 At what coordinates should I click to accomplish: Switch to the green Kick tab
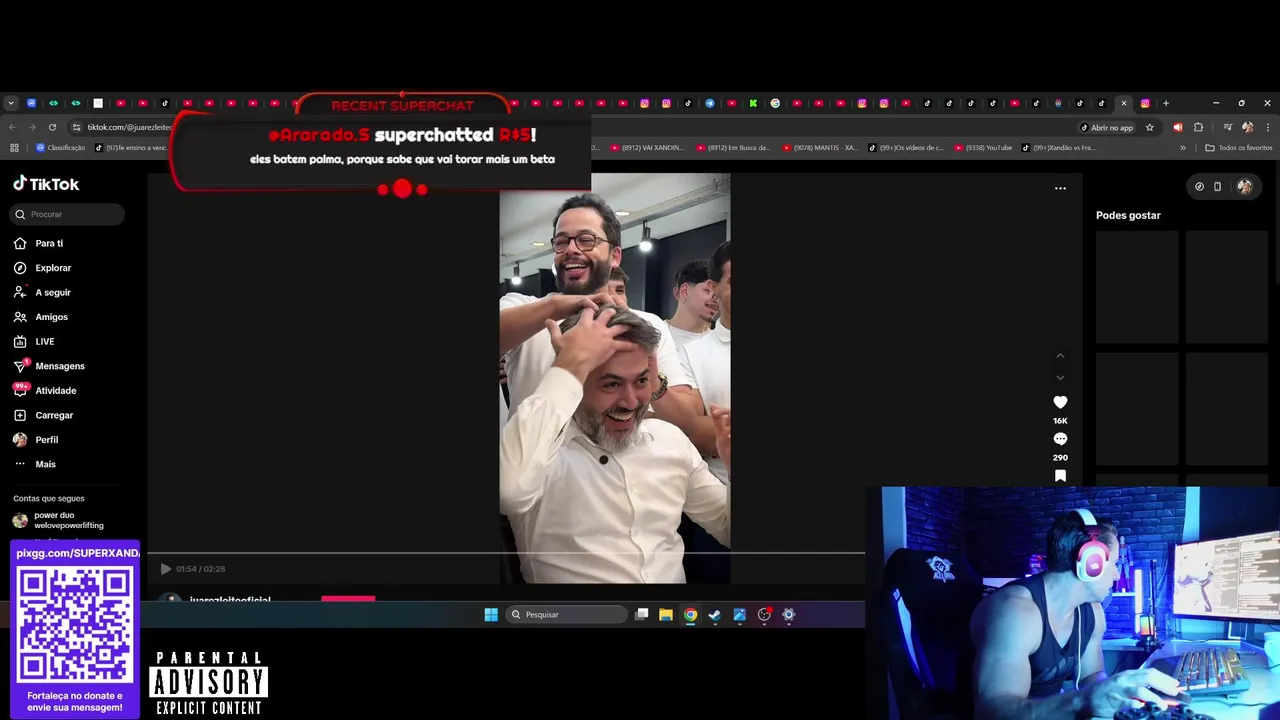(x=753, y=103)
